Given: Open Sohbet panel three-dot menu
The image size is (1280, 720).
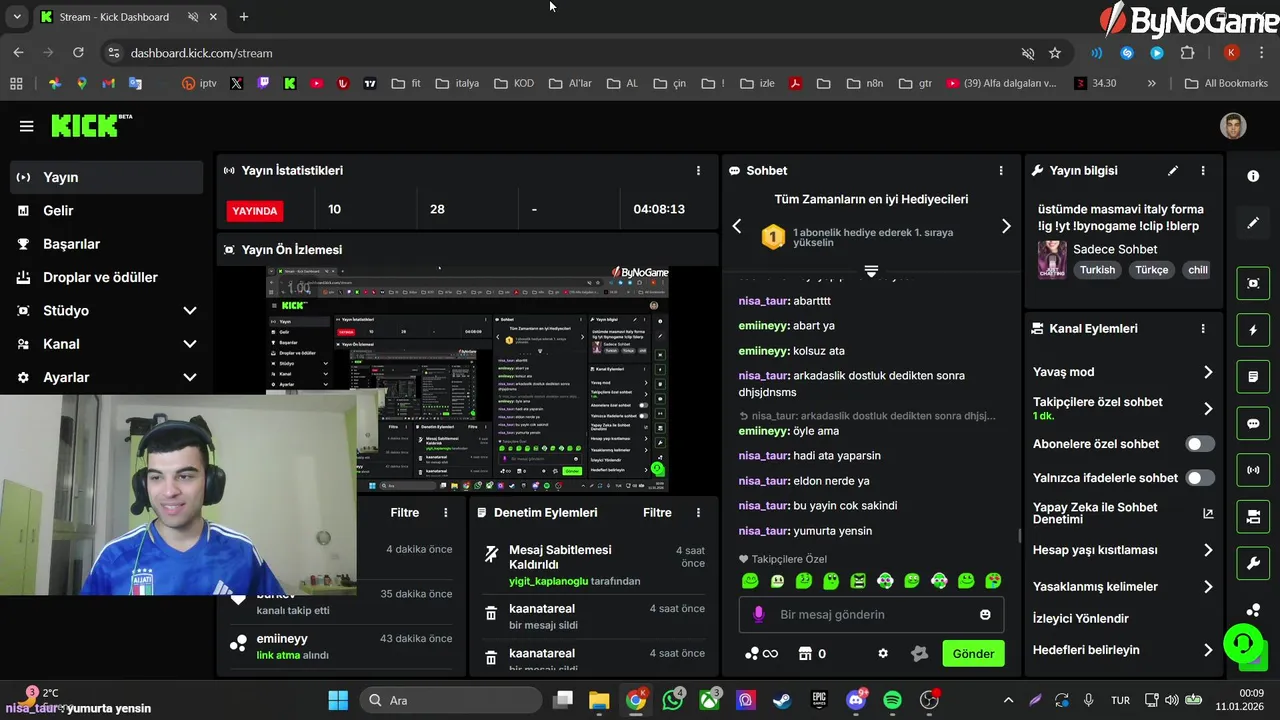Looking at the screenshot, I should pos(1001,171).
